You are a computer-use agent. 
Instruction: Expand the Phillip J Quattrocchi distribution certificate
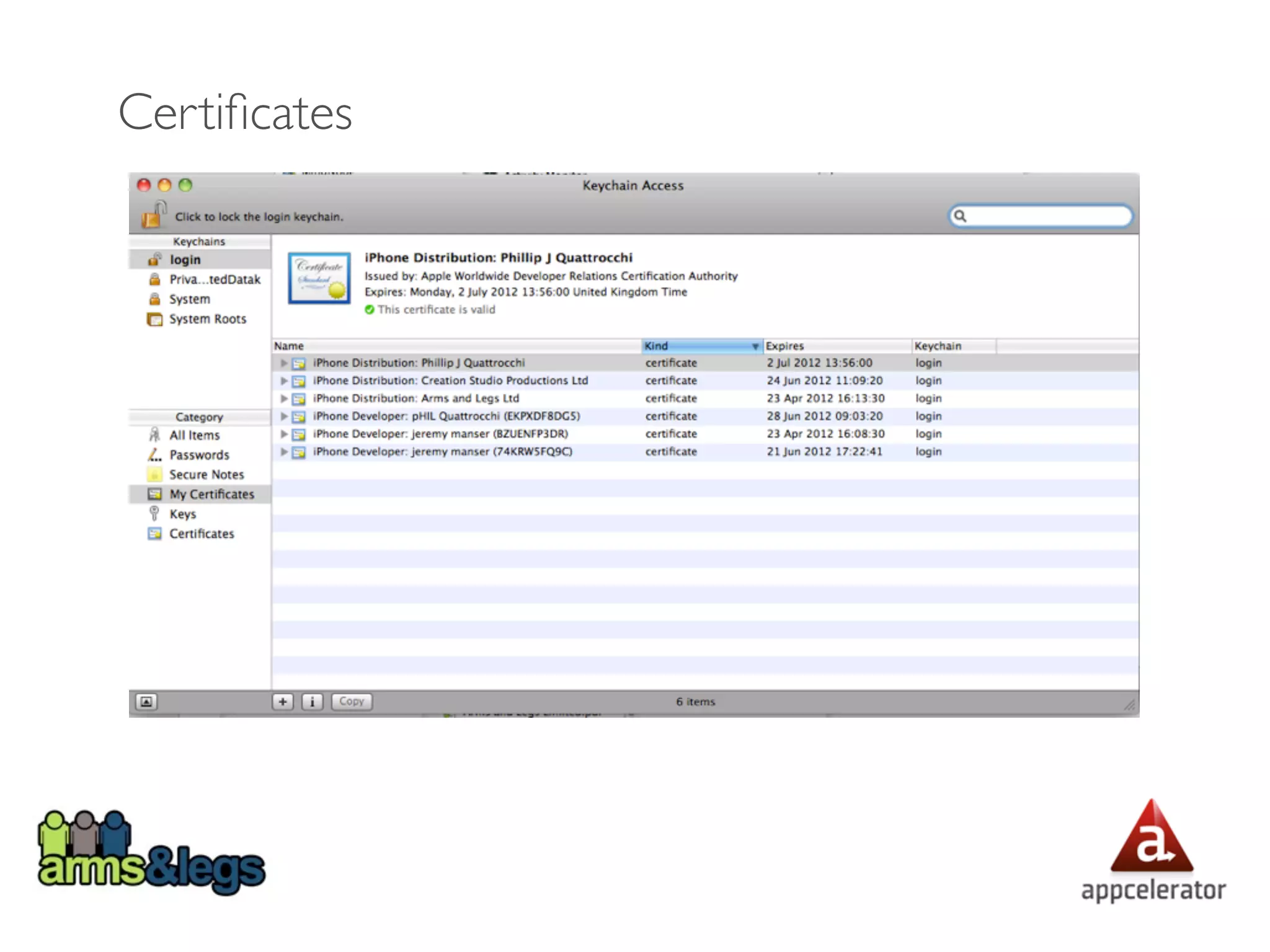coord(284,363)
